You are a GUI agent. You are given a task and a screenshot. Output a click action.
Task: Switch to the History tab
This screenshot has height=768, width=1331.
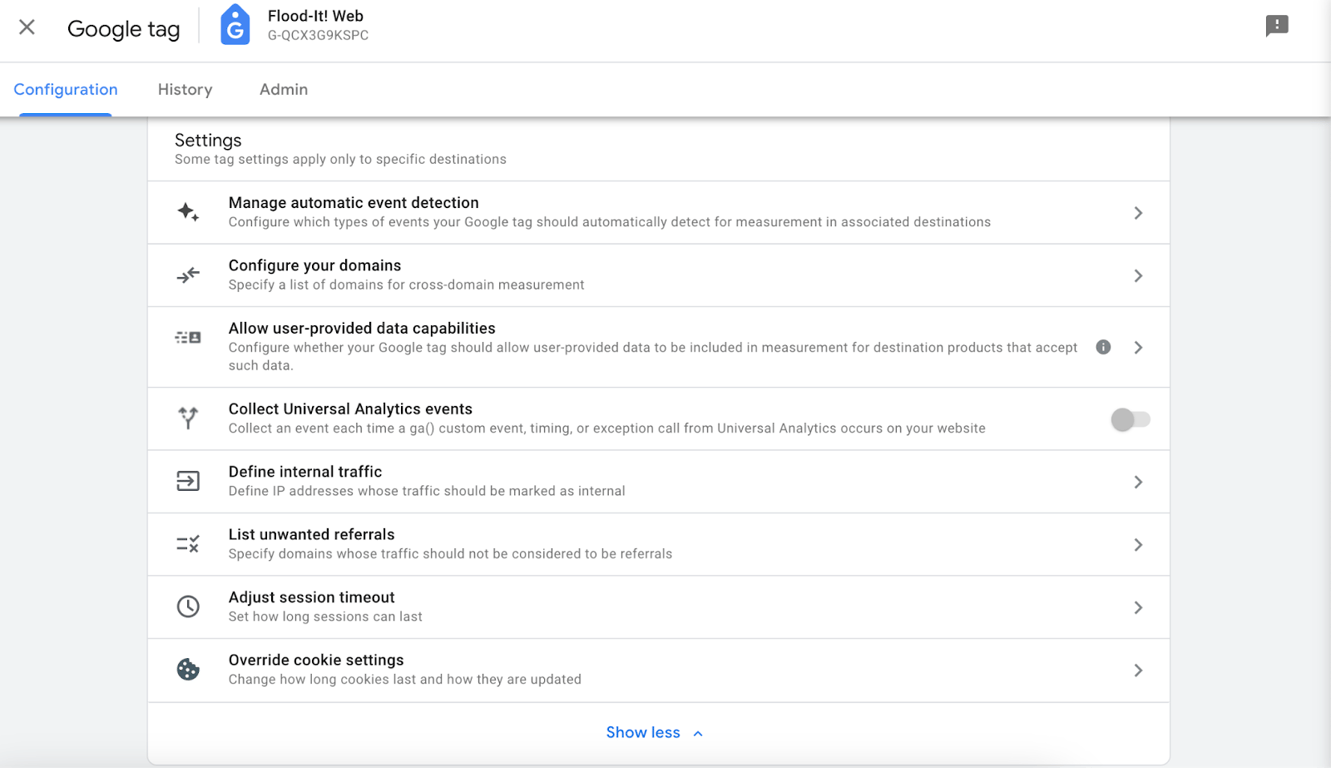(x=185, y=89)
